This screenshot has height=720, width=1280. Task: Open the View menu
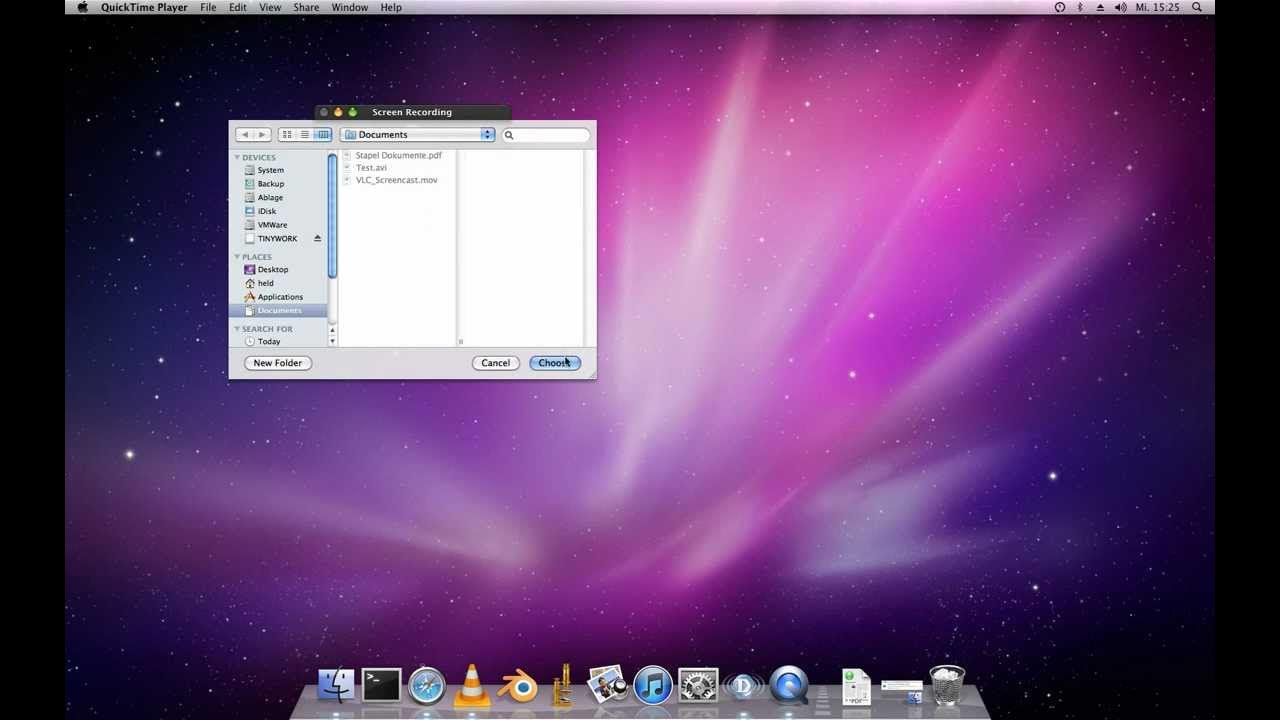tap(270, 7)
